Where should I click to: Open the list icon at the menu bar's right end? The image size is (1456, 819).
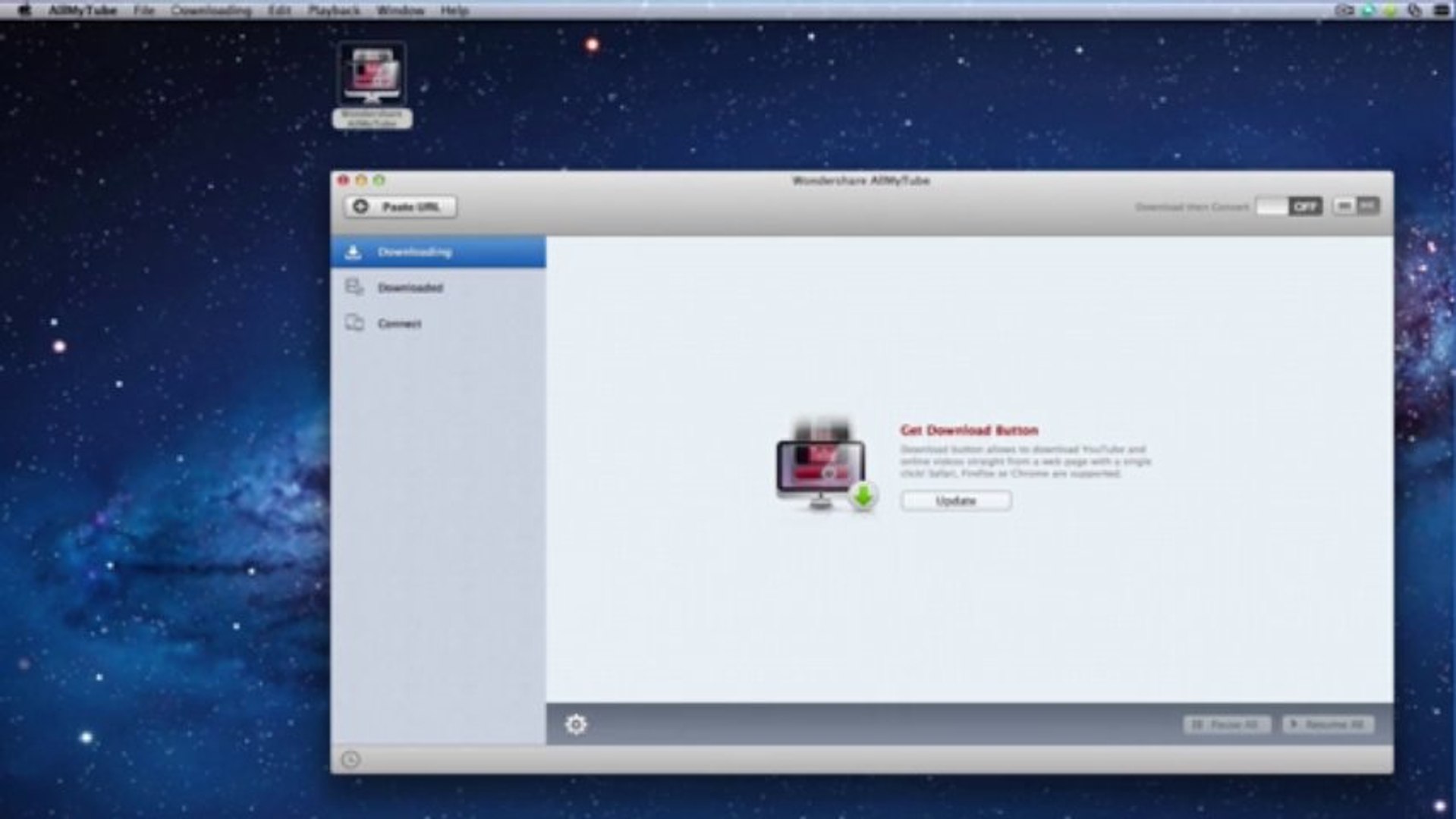(x=1441, y=11)
